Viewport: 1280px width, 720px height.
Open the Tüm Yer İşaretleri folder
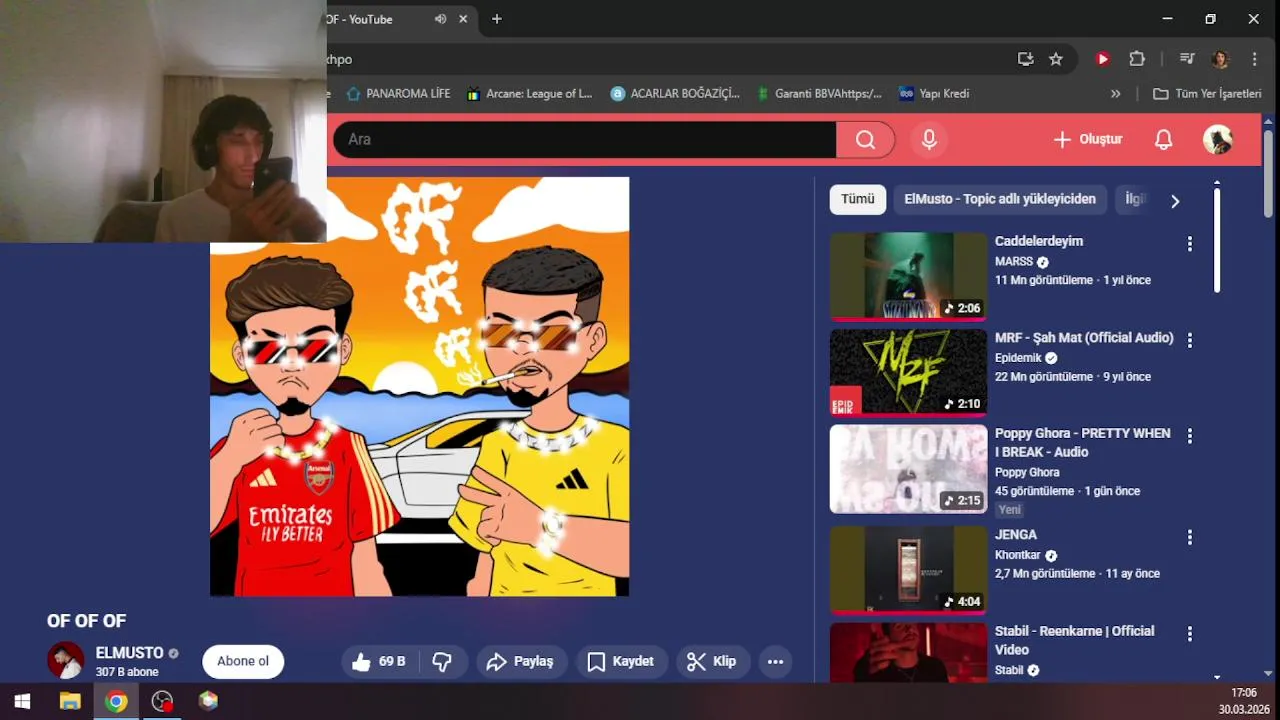1207,94
